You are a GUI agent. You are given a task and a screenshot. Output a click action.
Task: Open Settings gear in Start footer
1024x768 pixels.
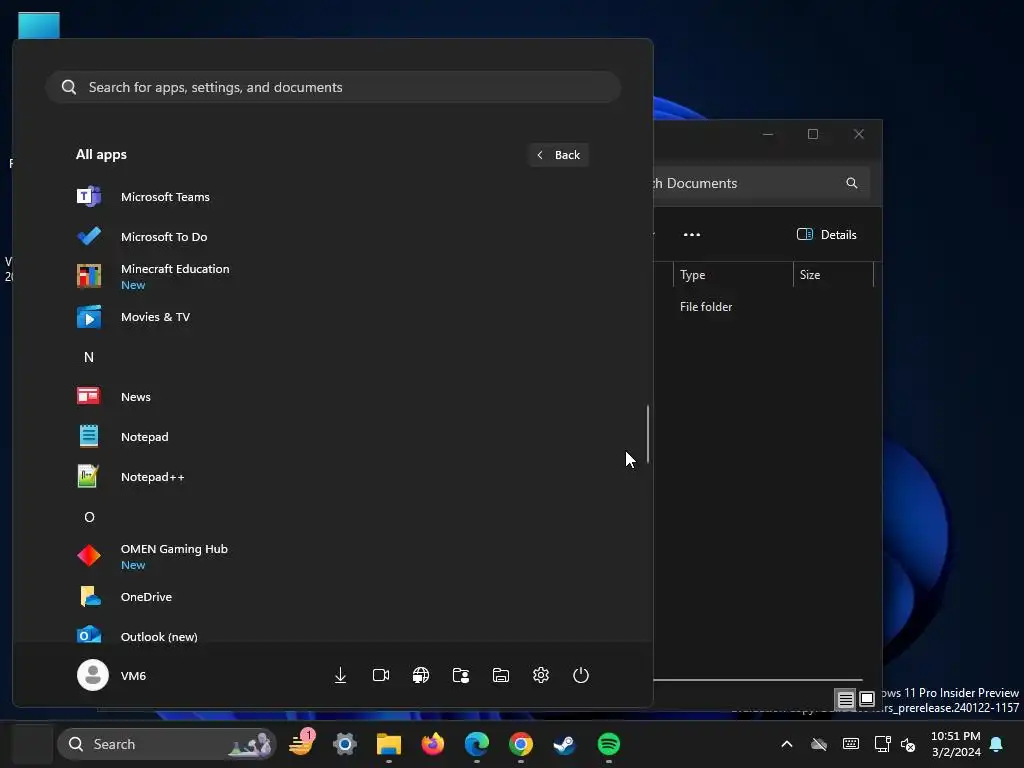pos(541,675)
